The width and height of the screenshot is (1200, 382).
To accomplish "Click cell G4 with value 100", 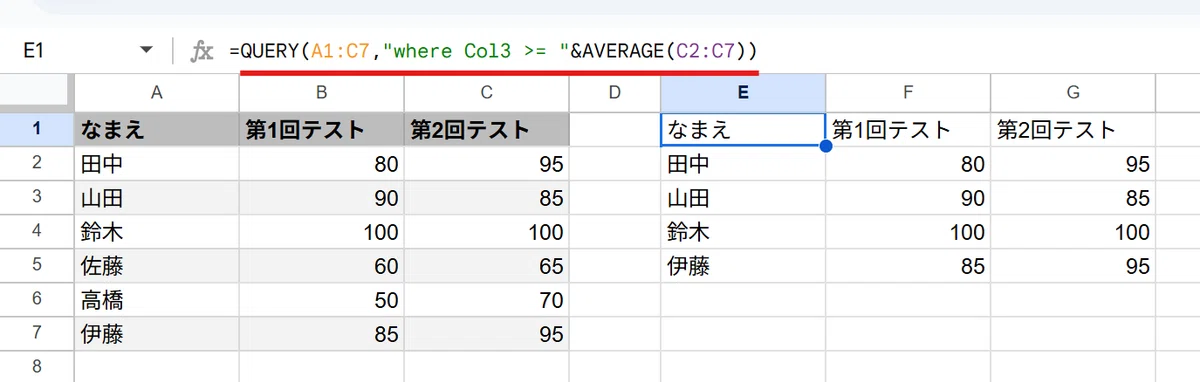I will (x=1073, y=231).
